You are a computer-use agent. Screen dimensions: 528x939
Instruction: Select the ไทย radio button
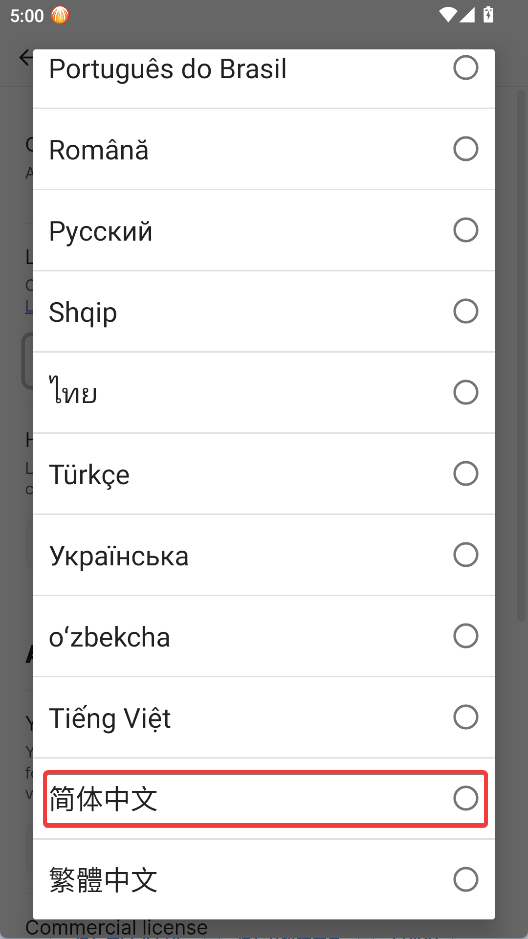(465, 392)
